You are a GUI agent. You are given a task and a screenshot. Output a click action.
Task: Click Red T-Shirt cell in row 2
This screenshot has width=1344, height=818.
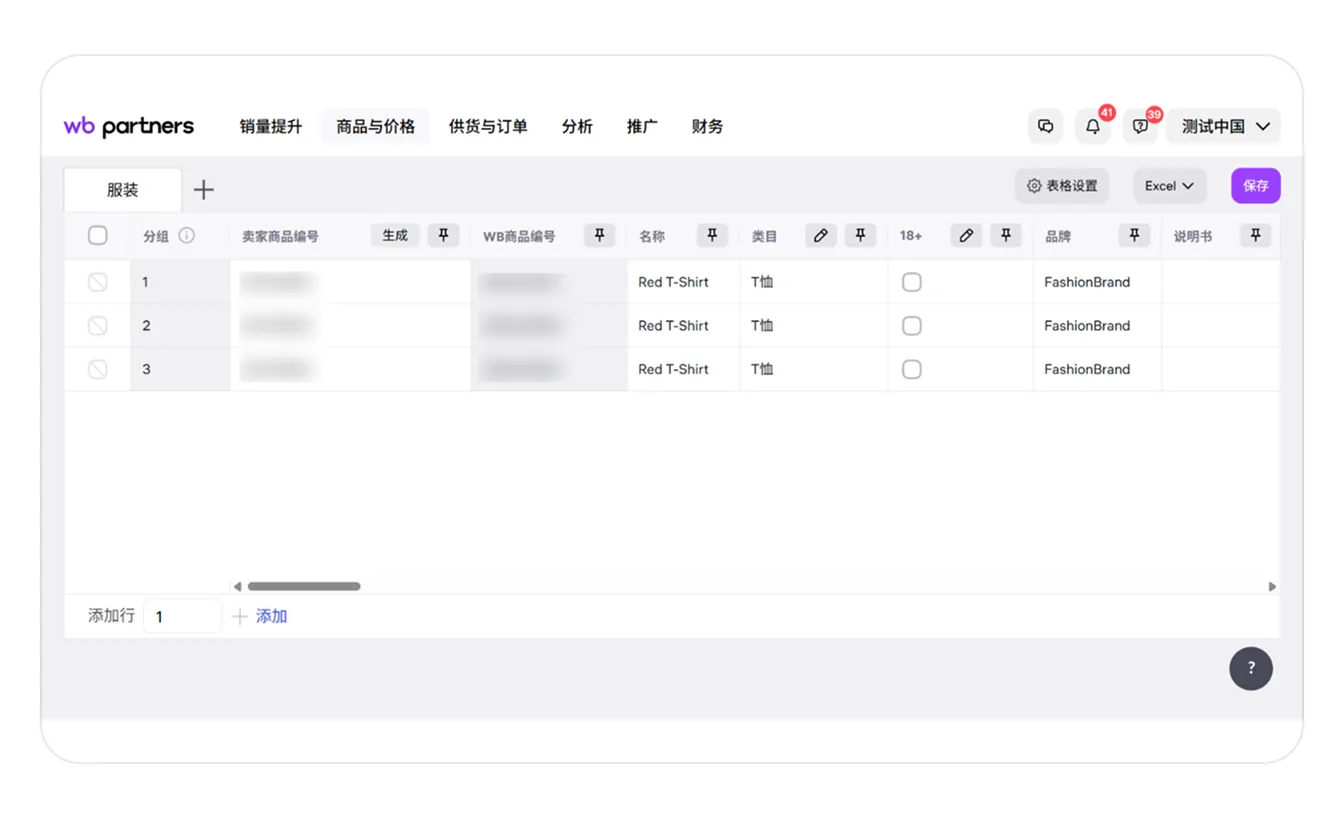pyautogui.click(x=684, y=326)
